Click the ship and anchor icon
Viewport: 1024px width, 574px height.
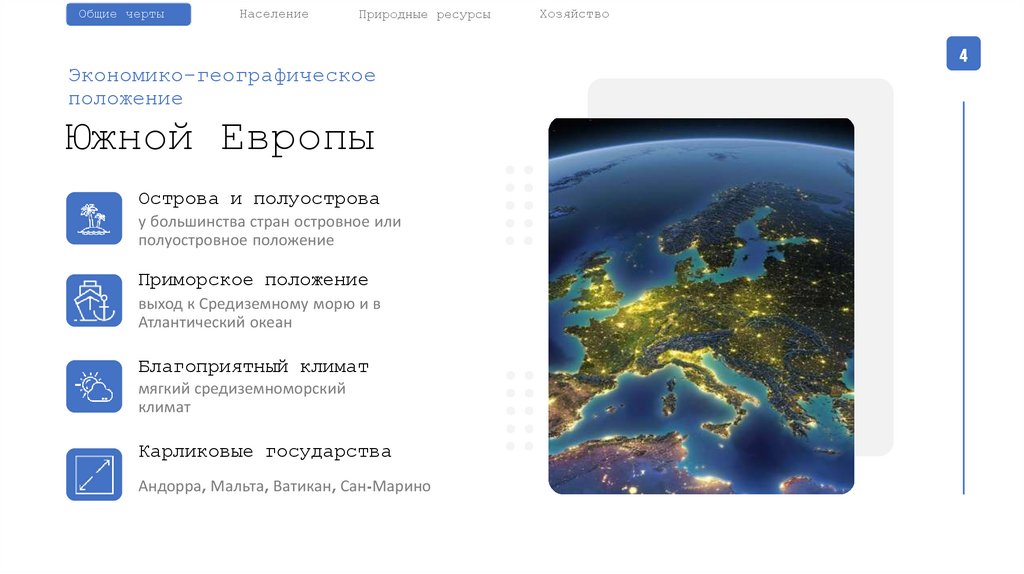click(x=94, y=300)
